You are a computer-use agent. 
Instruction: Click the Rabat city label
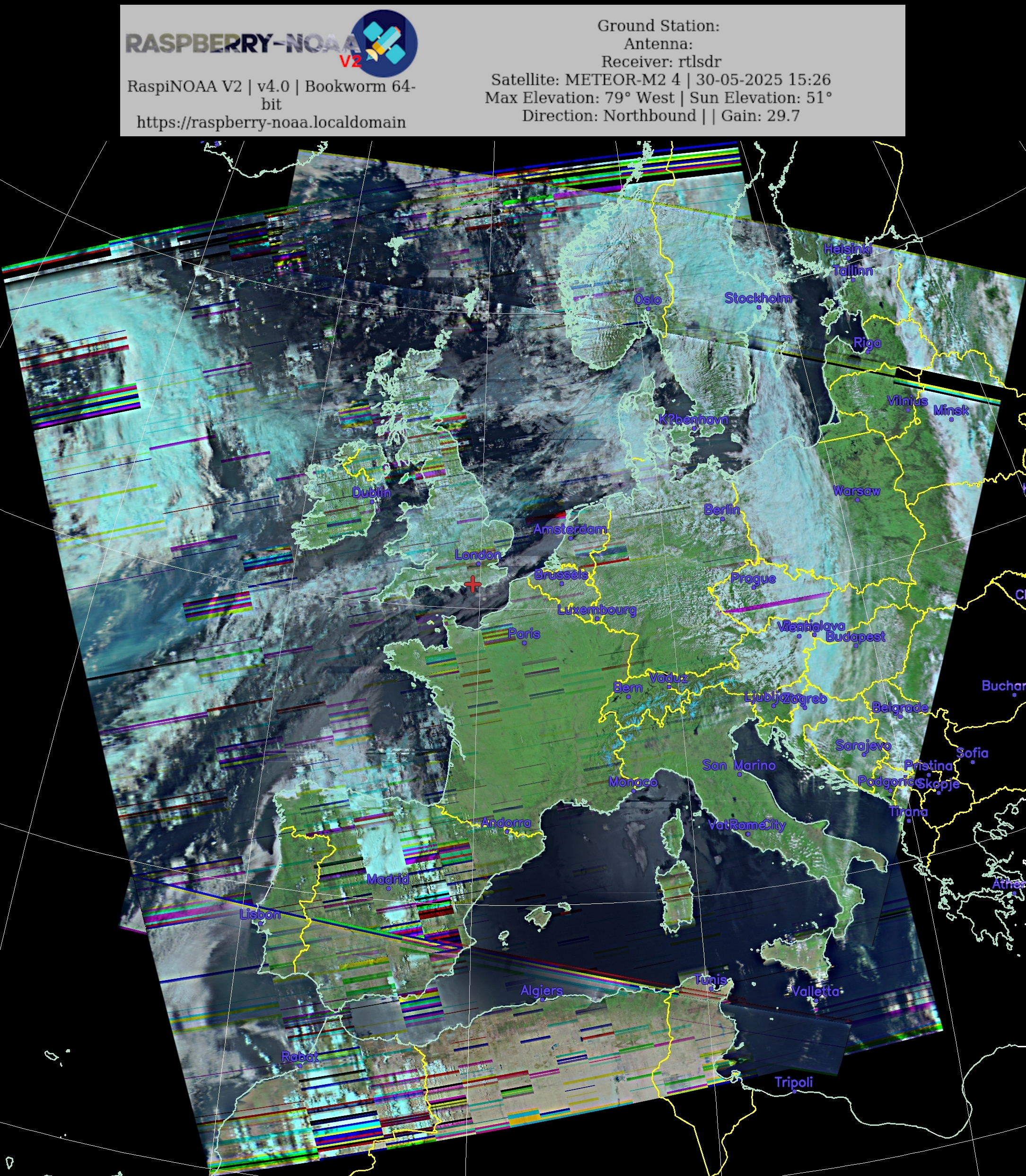299,1057
